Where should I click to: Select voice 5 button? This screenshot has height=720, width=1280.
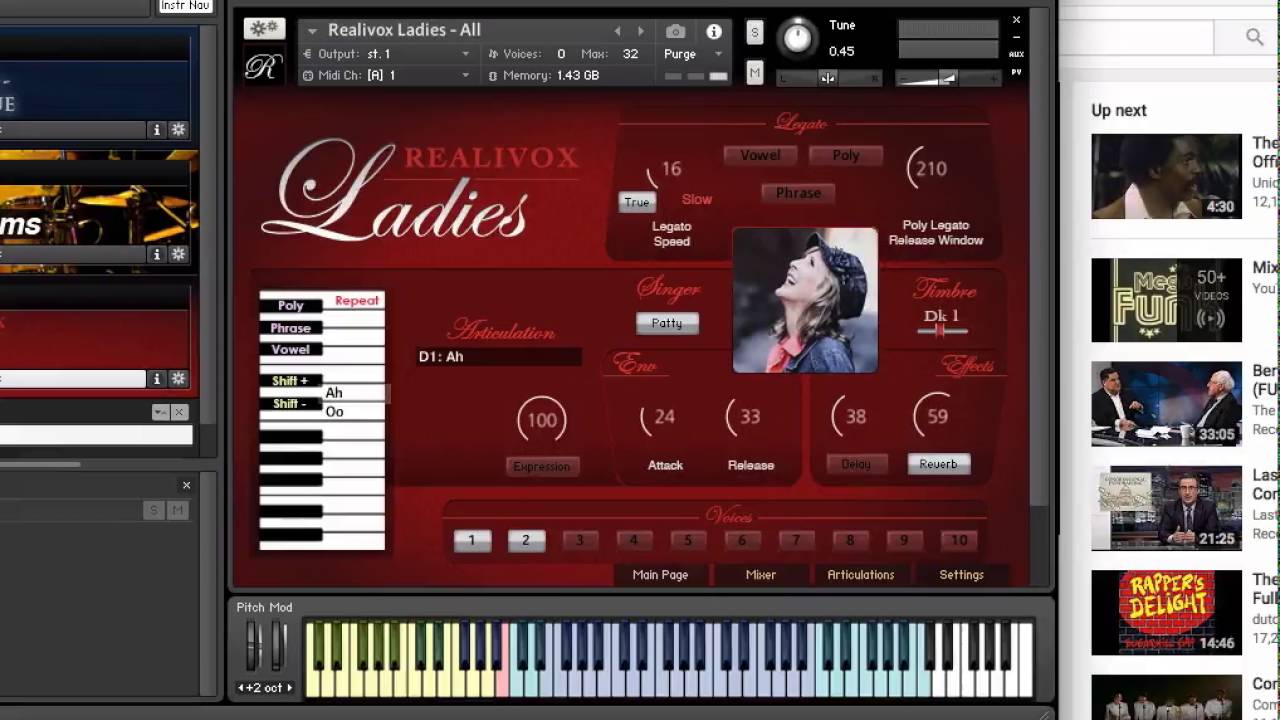[x=688, y=540]
